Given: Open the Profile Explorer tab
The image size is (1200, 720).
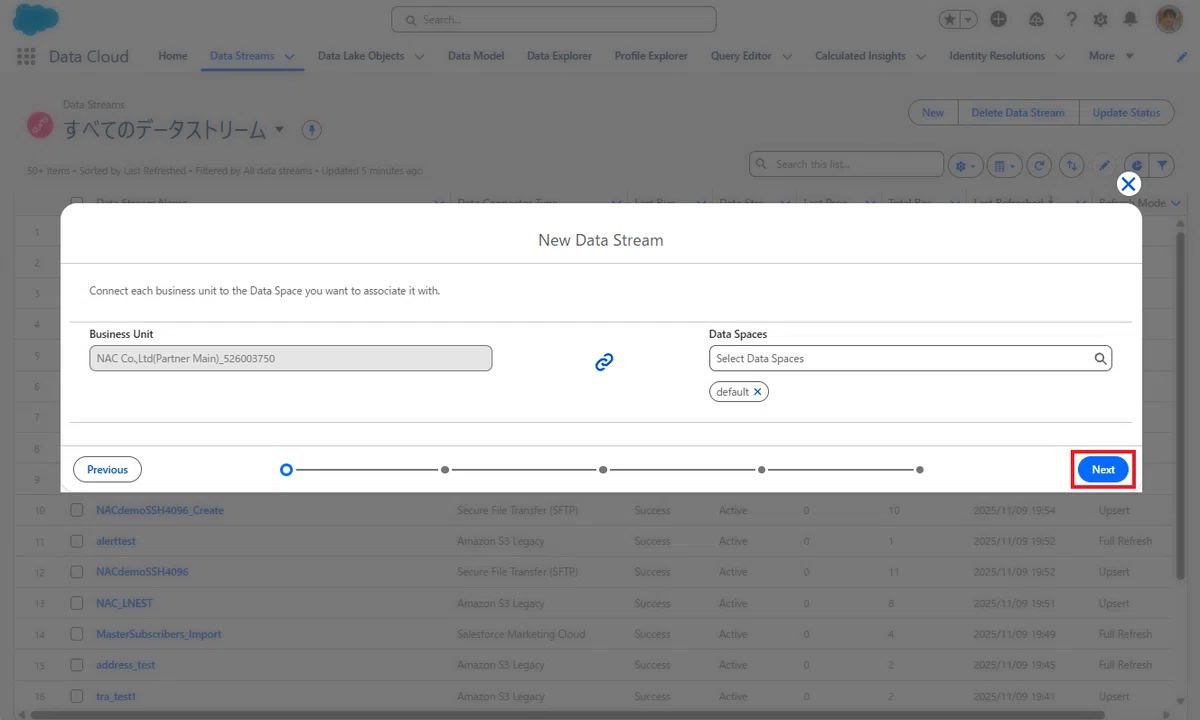Looking at the screenshot, I should (651, 56).
